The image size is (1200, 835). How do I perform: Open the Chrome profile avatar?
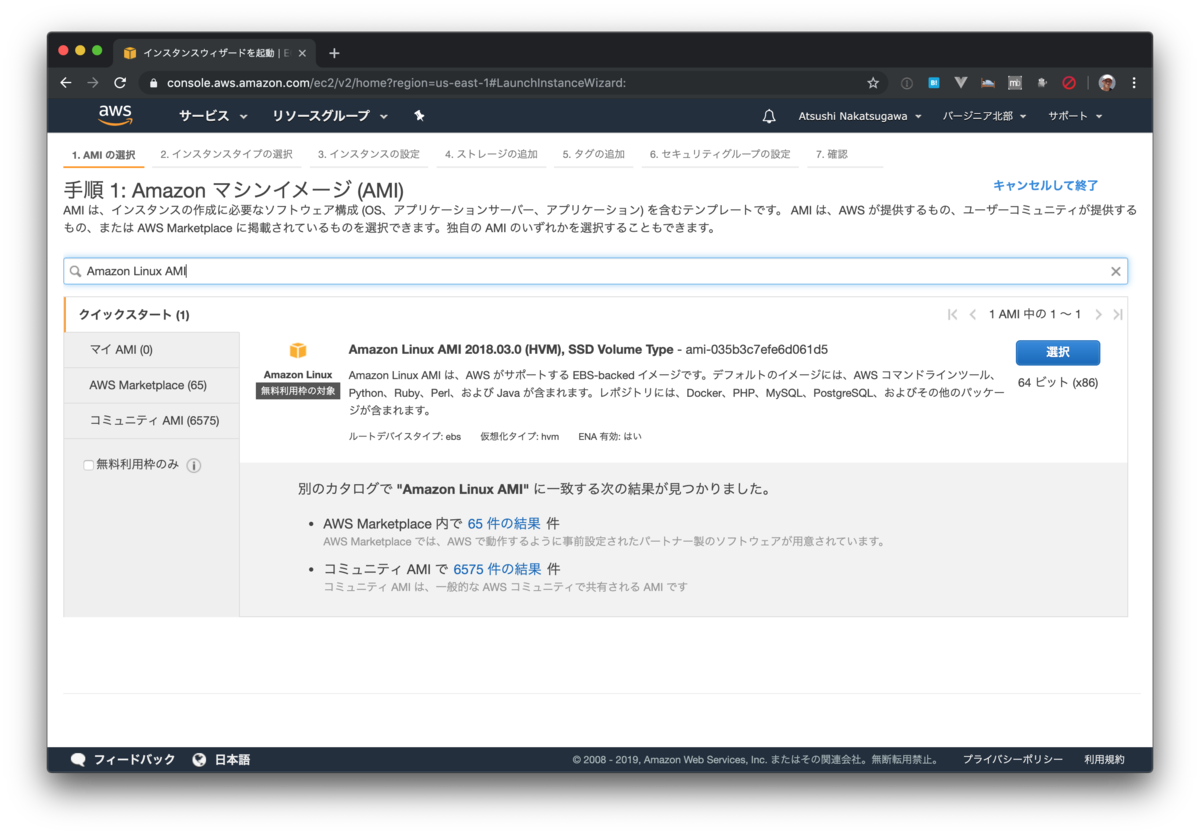tap(1107, 83)
